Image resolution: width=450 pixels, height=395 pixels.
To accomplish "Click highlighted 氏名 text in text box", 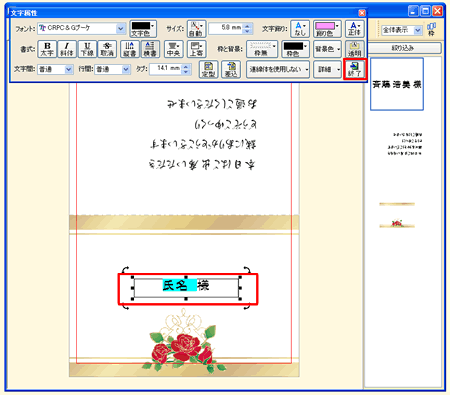I will pos(179,285).
